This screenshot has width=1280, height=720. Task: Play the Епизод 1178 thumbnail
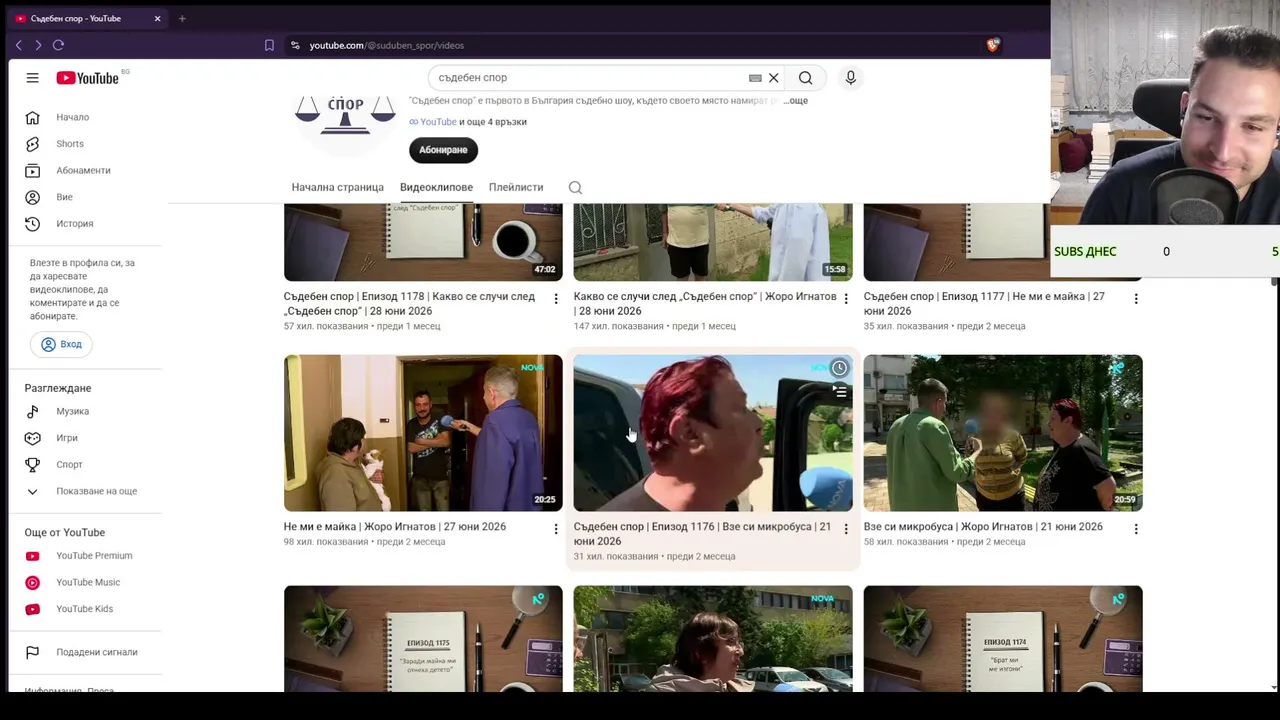tap(423, 242)
